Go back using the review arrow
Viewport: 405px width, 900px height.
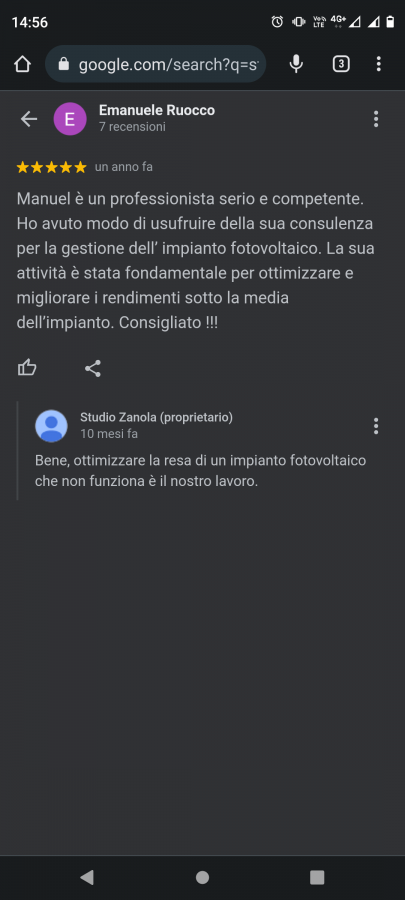[x=29, y=119]
